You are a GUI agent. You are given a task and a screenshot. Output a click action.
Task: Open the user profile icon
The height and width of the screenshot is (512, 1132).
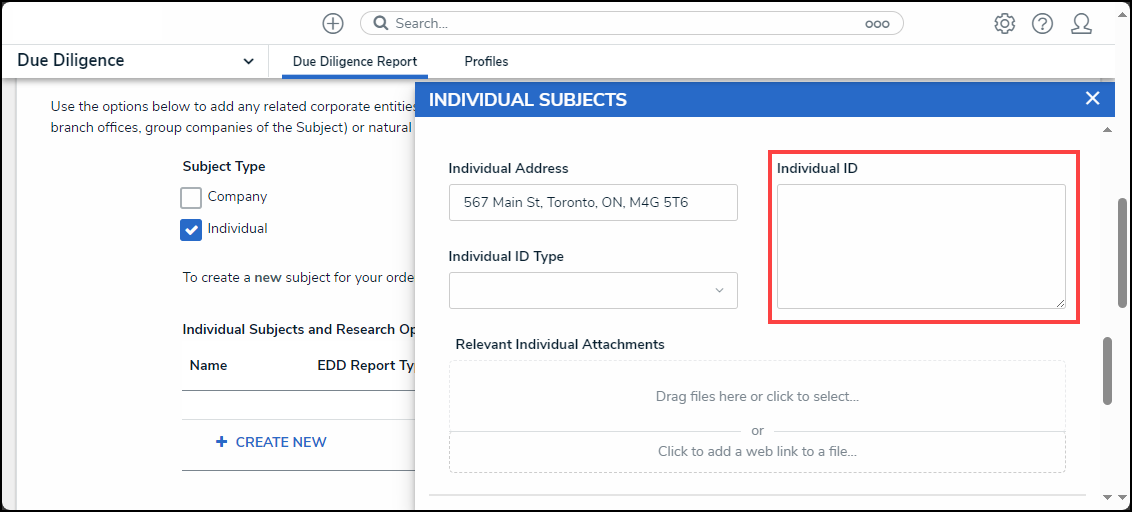[1081, 24]
